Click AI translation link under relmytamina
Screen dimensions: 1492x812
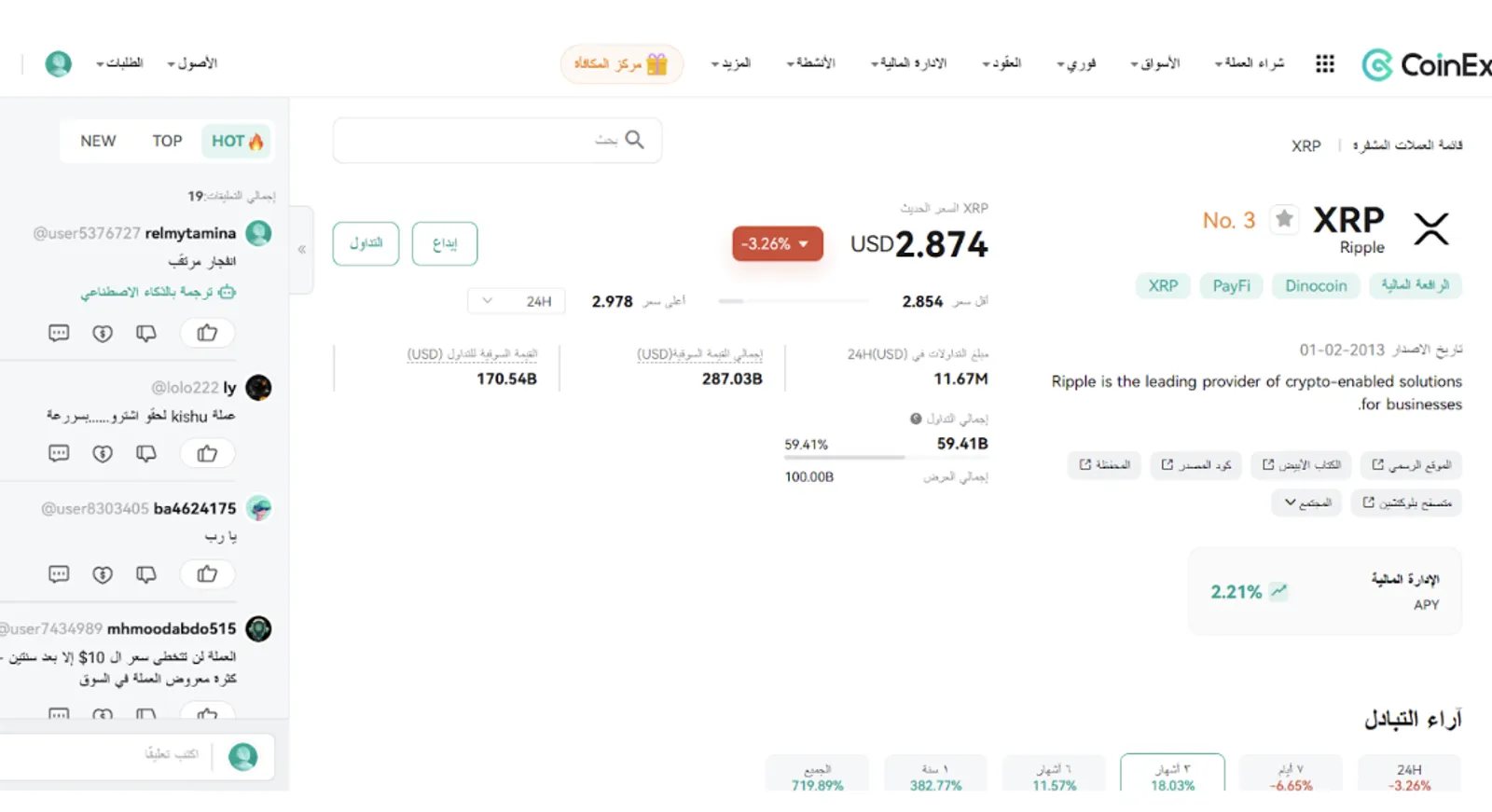pyautogui.click(x=159, y=292)
